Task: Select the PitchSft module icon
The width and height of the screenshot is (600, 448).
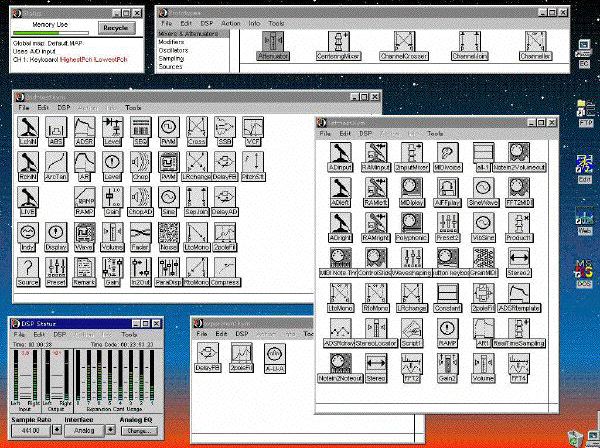Action: (x=253, y=166)
